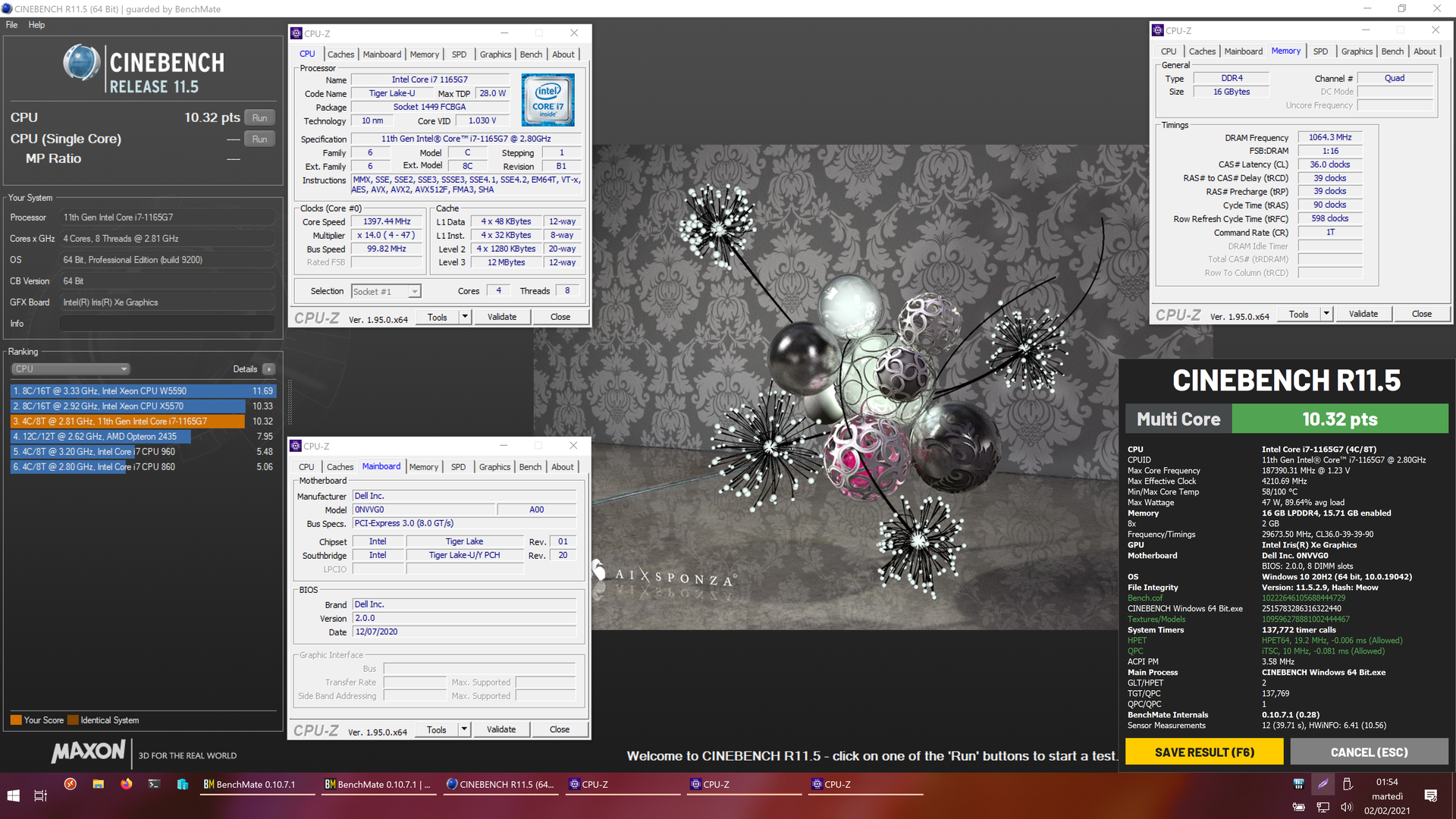Select Memory tab in Mainboard CPU-Z window
Viewport: 1456px width, 819px height.
pos(424,467)
